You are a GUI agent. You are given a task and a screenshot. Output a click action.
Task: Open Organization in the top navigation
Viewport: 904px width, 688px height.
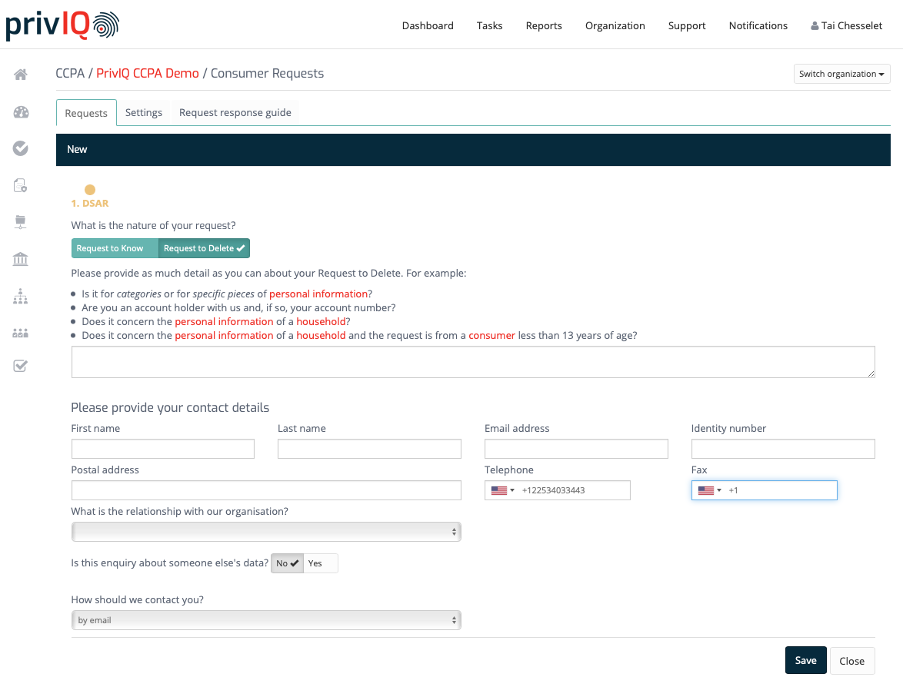[x=615, y=26]
